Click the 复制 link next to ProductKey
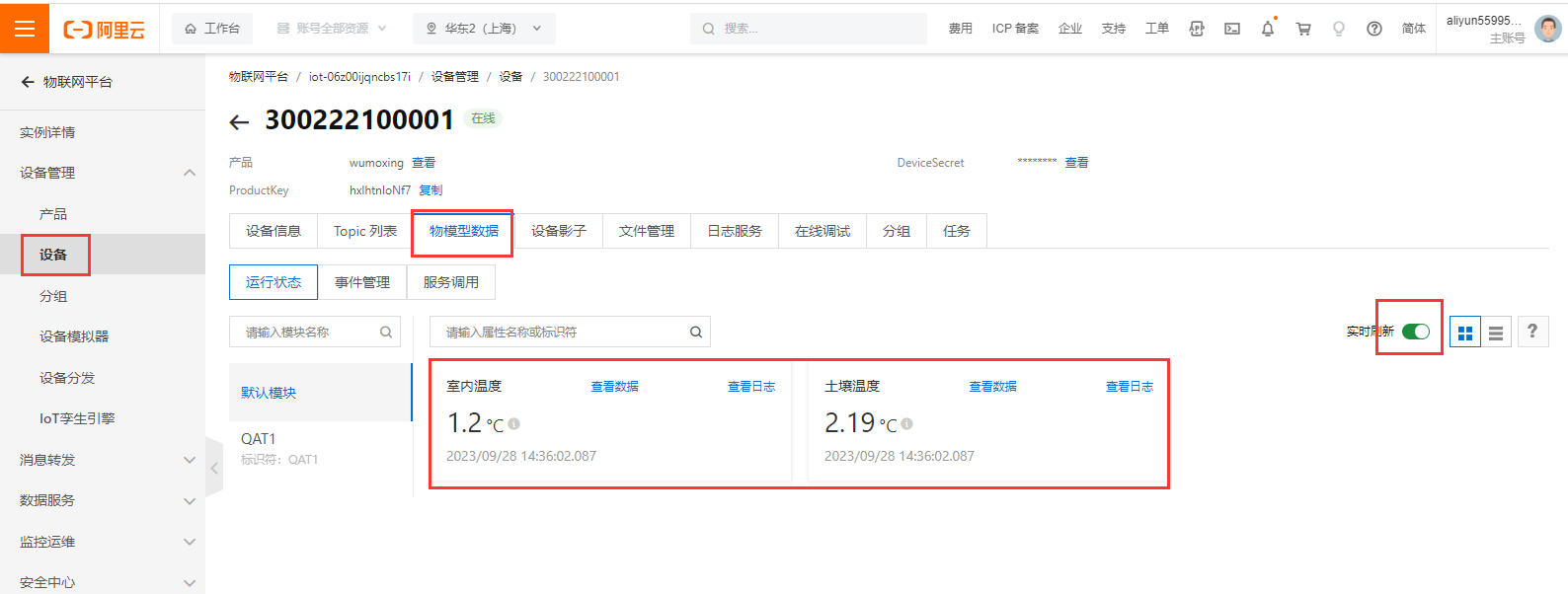The width and height of the screenshot is (1568, 594). pos(431,190)
